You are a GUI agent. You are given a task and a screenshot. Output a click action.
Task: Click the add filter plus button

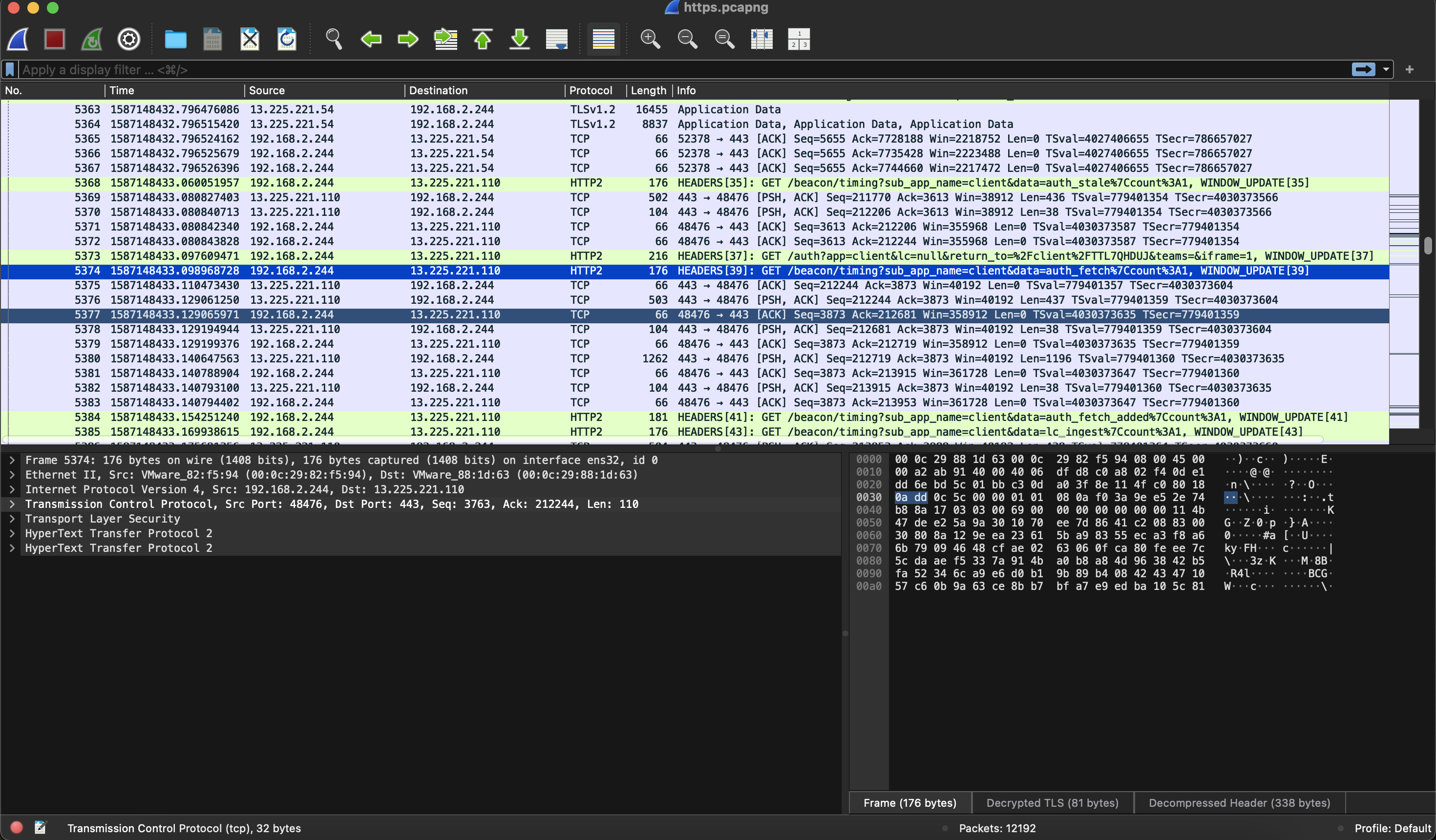[x=1409, y=69]
